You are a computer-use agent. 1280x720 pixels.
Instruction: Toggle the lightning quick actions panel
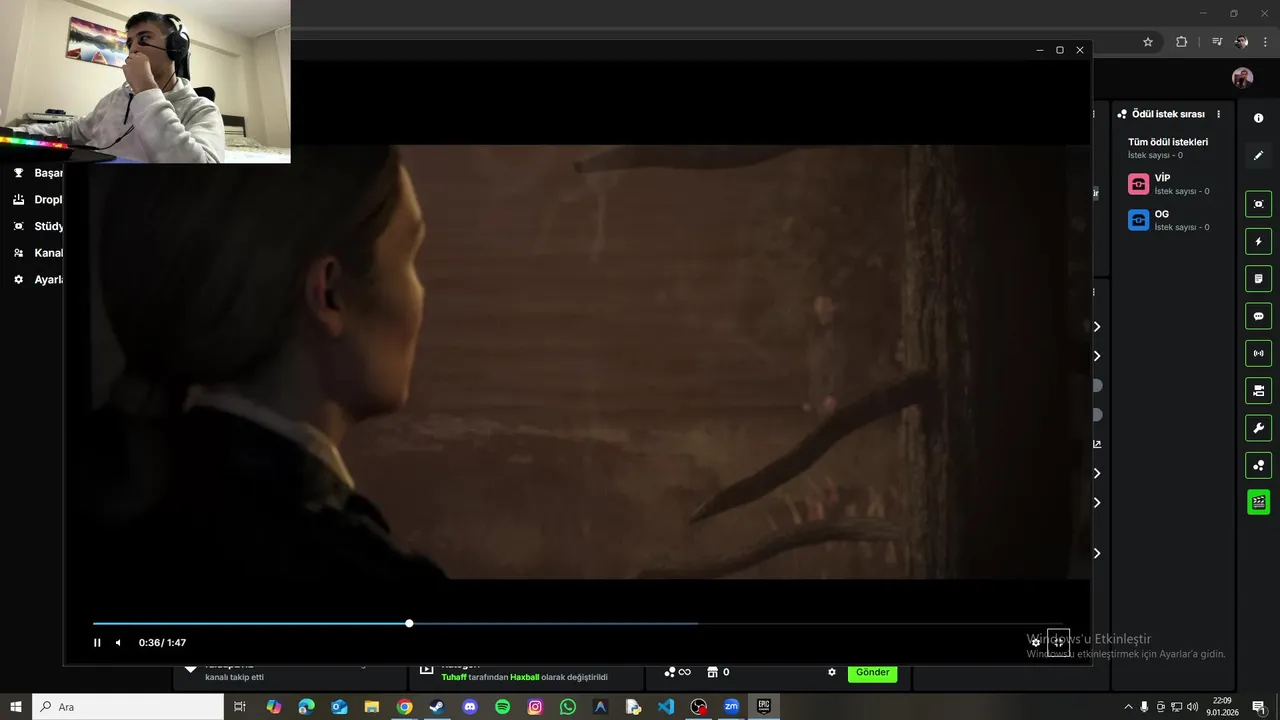coord(1259,241)
